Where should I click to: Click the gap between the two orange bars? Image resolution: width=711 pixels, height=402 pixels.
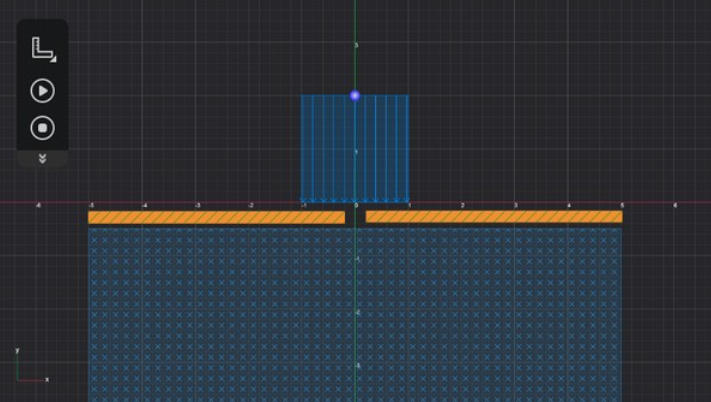click(x=355, y=217)
